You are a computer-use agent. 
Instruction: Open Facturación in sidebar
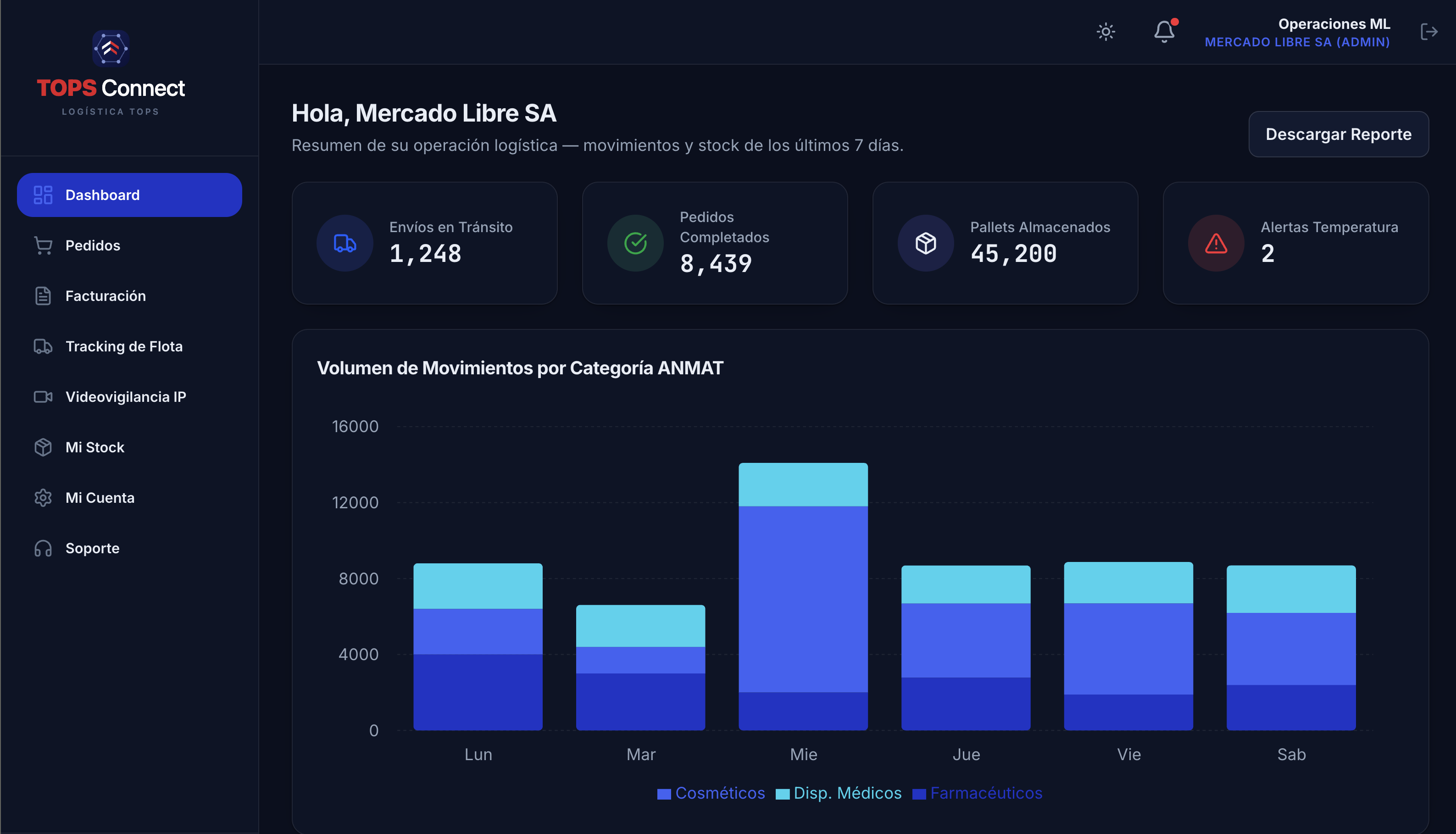coord(129,295)
